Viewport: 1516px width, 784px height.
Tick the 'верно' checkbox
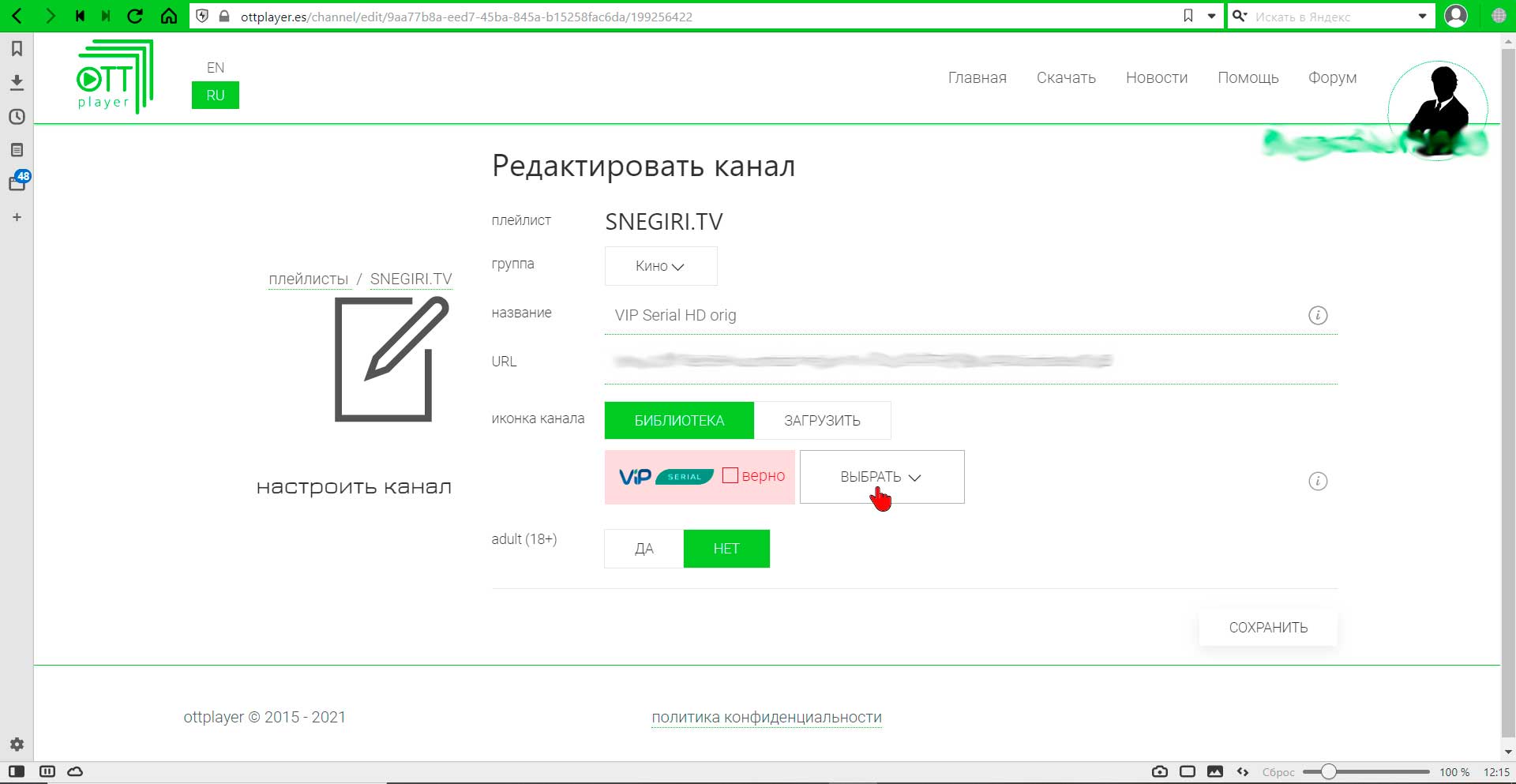[730, 475]
